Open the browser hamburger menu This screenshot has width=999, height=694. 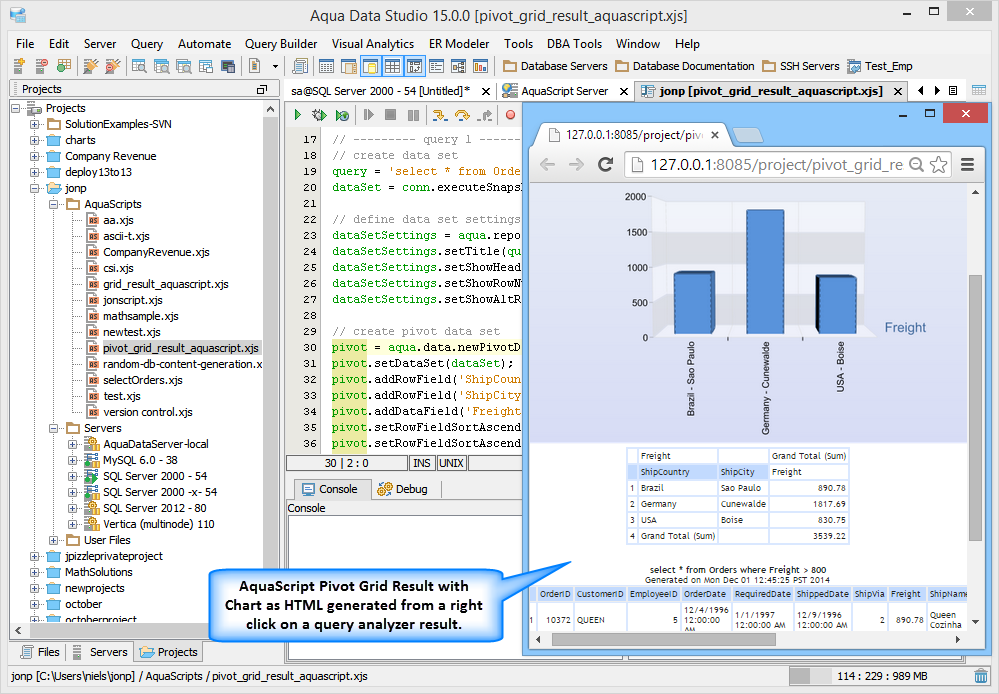coord(967,164)
